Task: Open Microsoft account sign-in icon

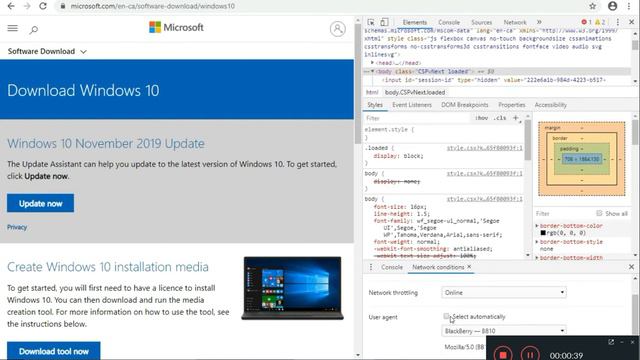Action: (338, 29)
